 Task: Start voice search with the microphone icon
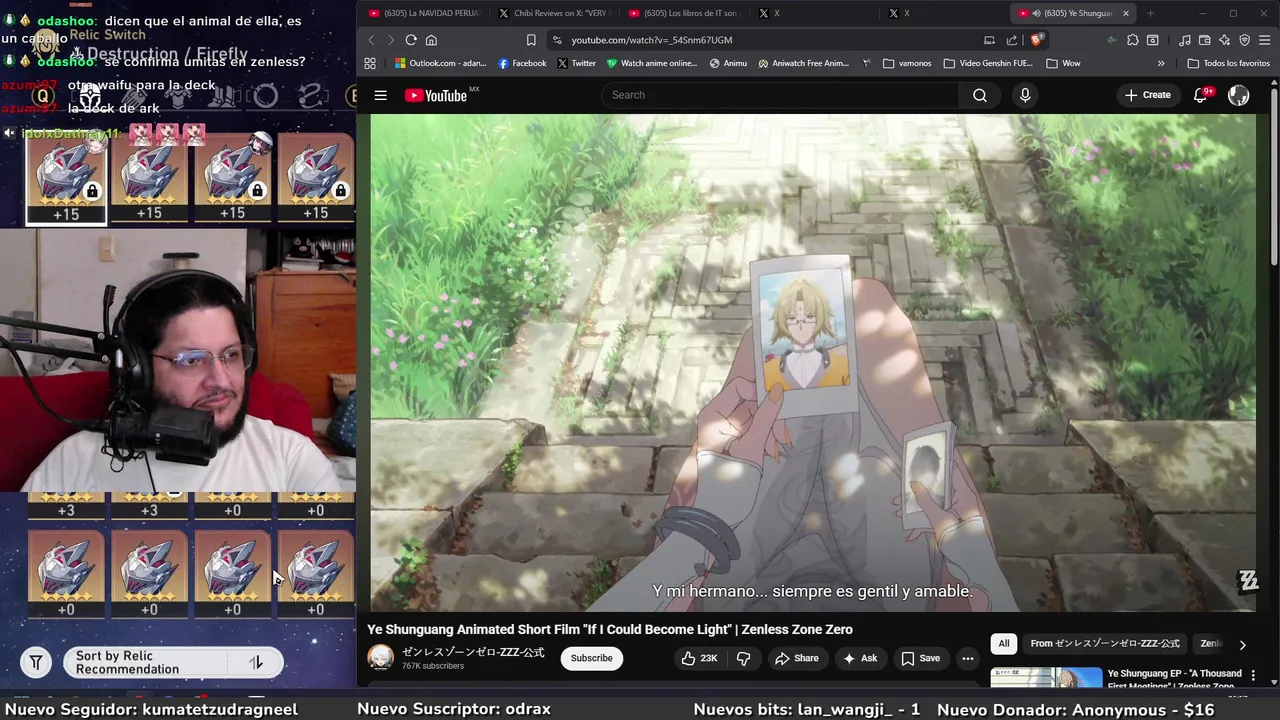(1025, 95)
